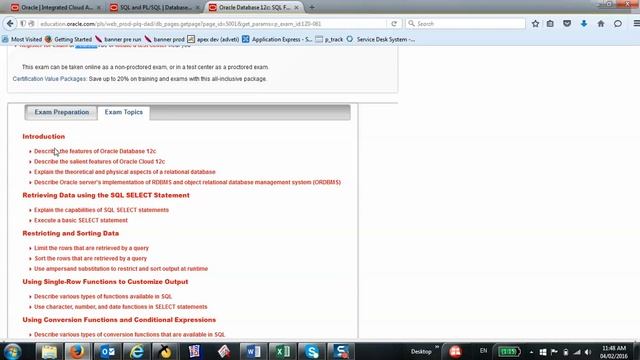Open Skype from the taskbar
Screen dimensions: 640x360
pos(311,351)
